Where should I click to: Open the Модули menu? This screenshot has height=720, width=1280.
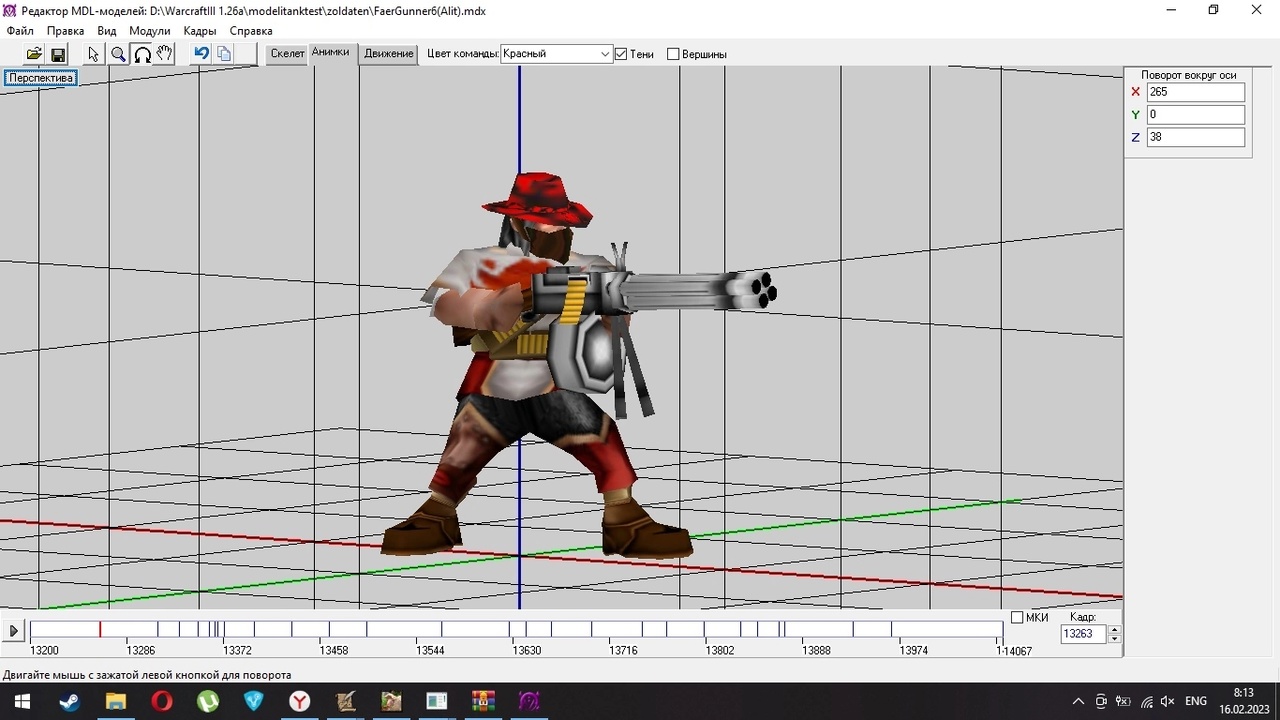(149, 31)
